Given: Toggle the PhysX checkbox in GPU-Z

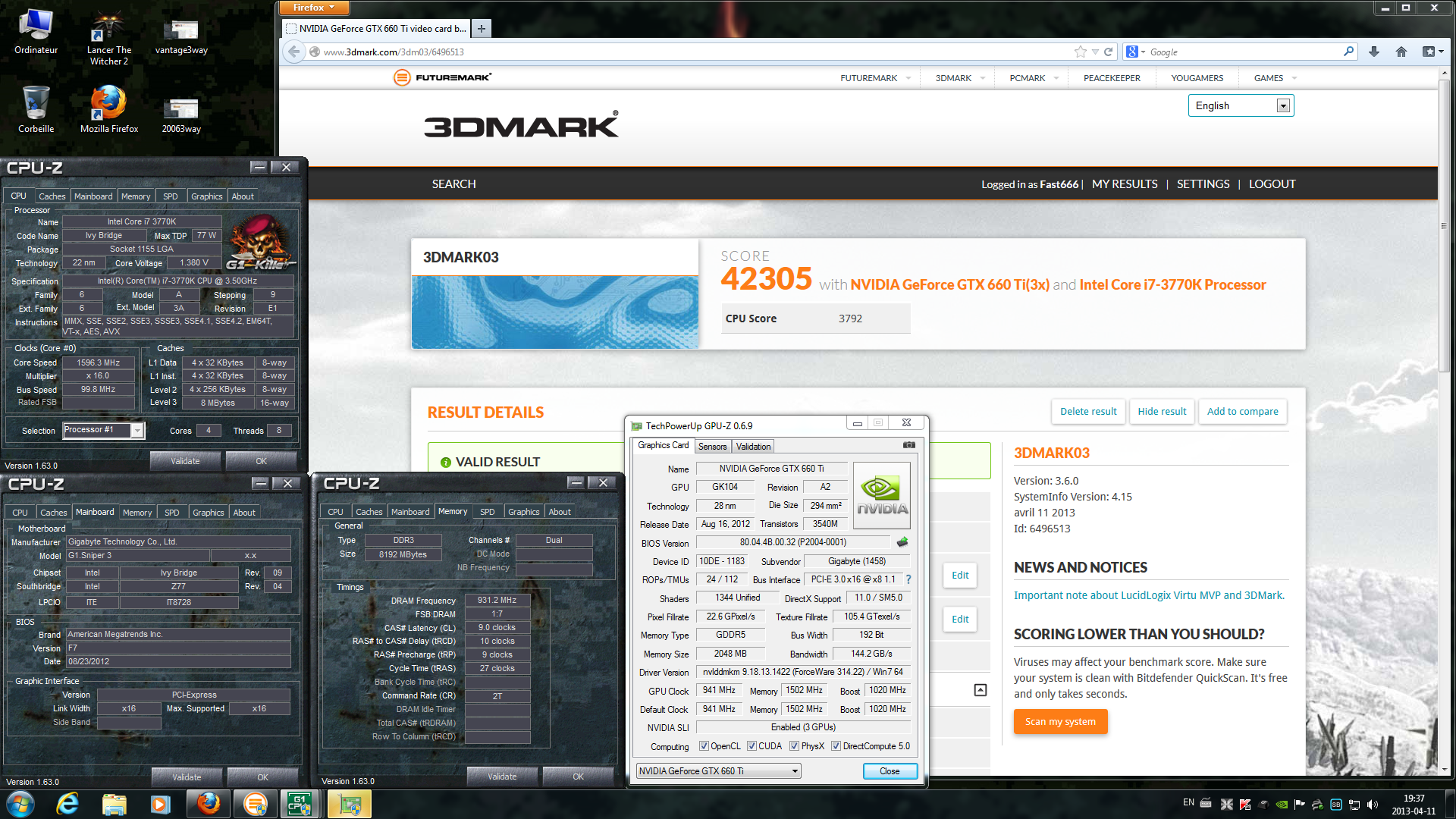Looking at the screenshot, I should click(x=793, y=745).
